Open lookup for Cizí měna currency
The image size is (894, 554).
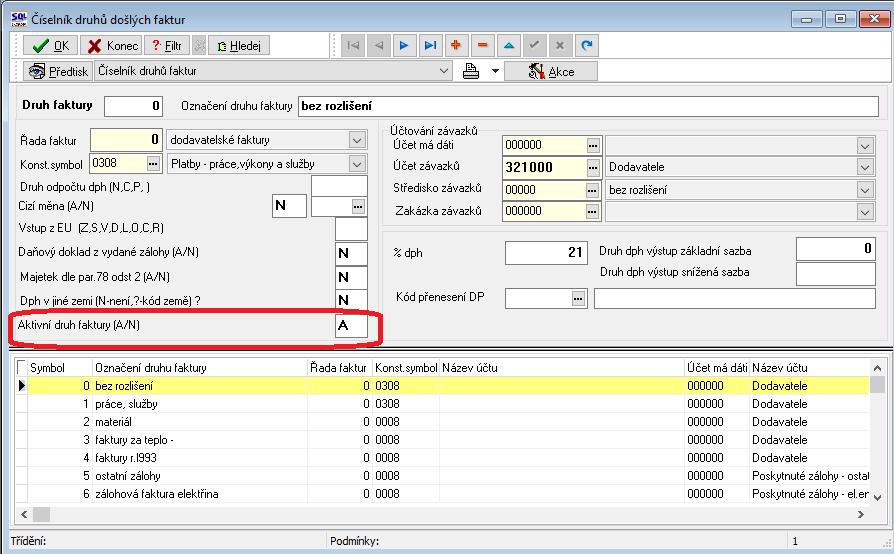(357, 206)
